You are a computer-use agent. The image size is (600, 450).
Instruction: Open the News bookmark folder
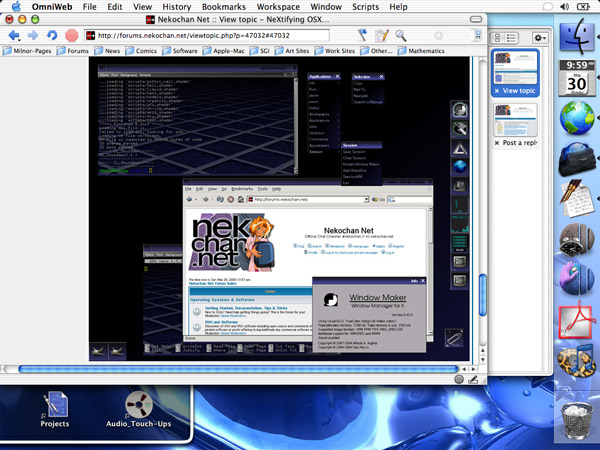click(107, 51)
